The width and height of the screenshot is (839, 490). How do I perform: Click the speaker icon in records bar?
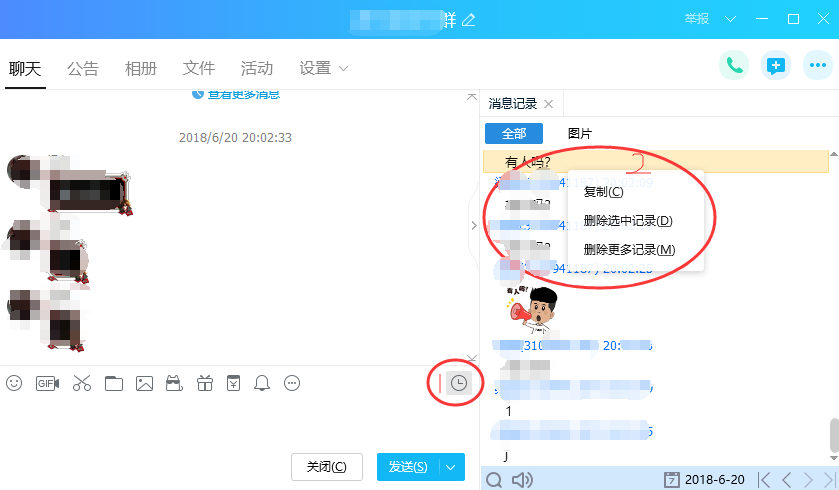(x=522, y=480)
